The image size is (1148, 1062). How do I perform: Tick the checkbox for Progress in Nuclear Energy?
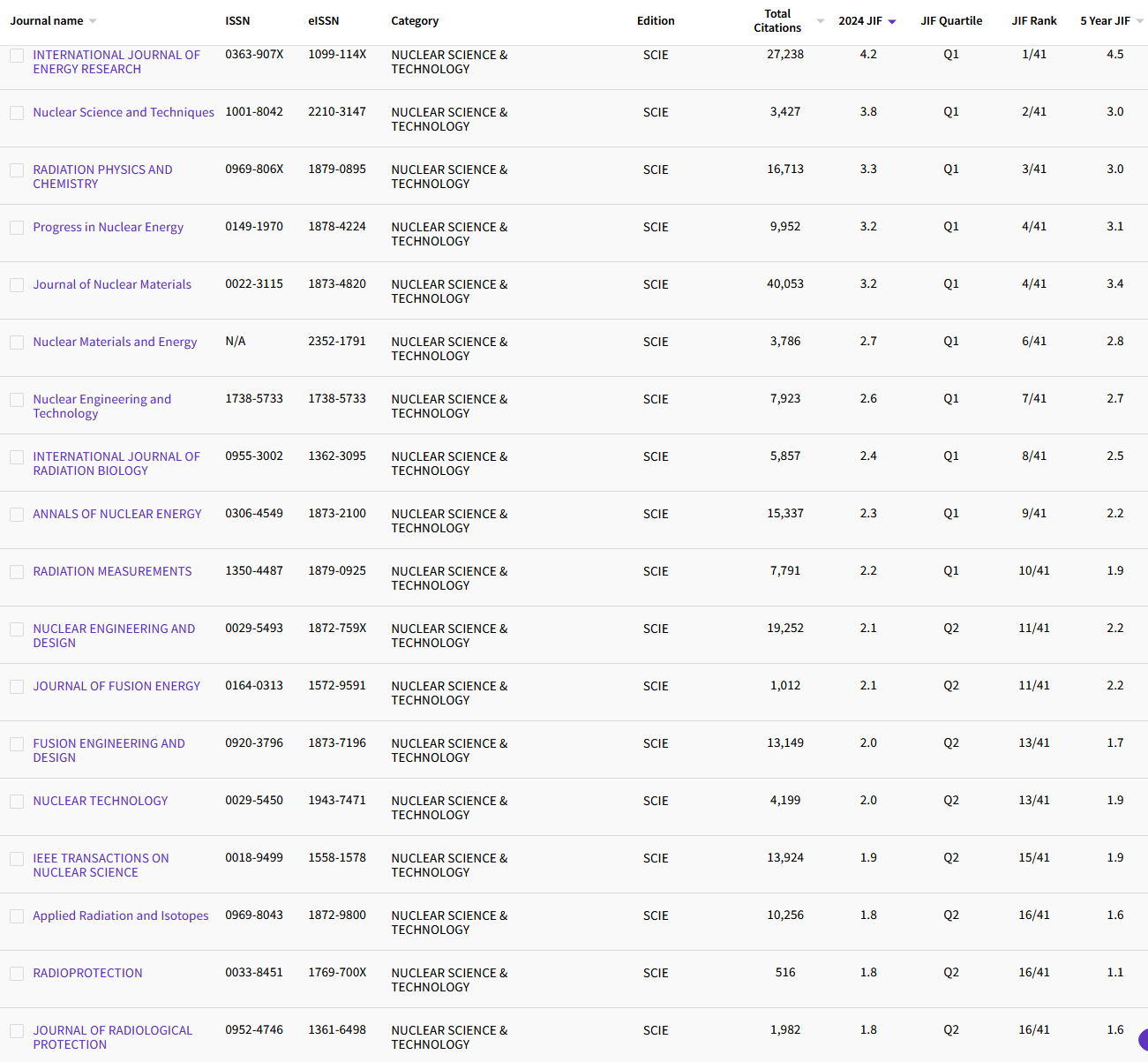coord(17,228)
